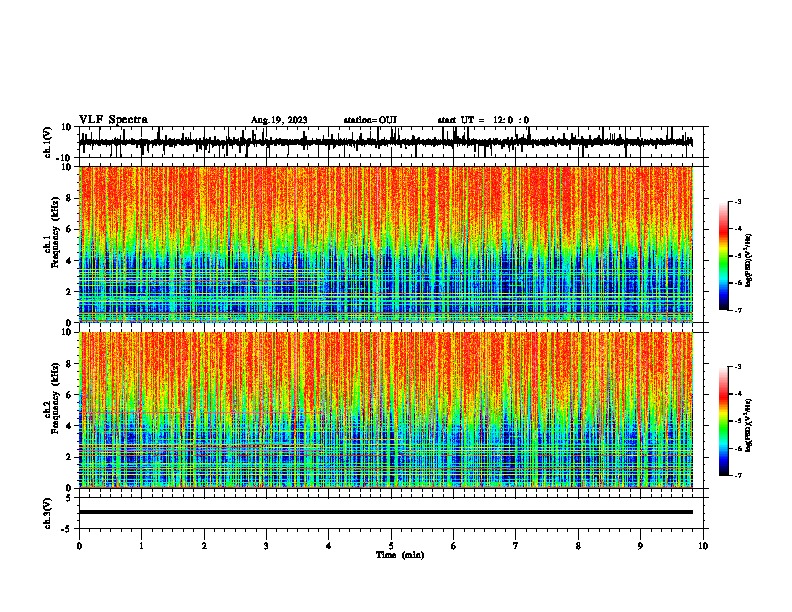Click the flat black ch.3 signal trace
This screenshot has height=612, width=792.
click(x=386, y=512)
